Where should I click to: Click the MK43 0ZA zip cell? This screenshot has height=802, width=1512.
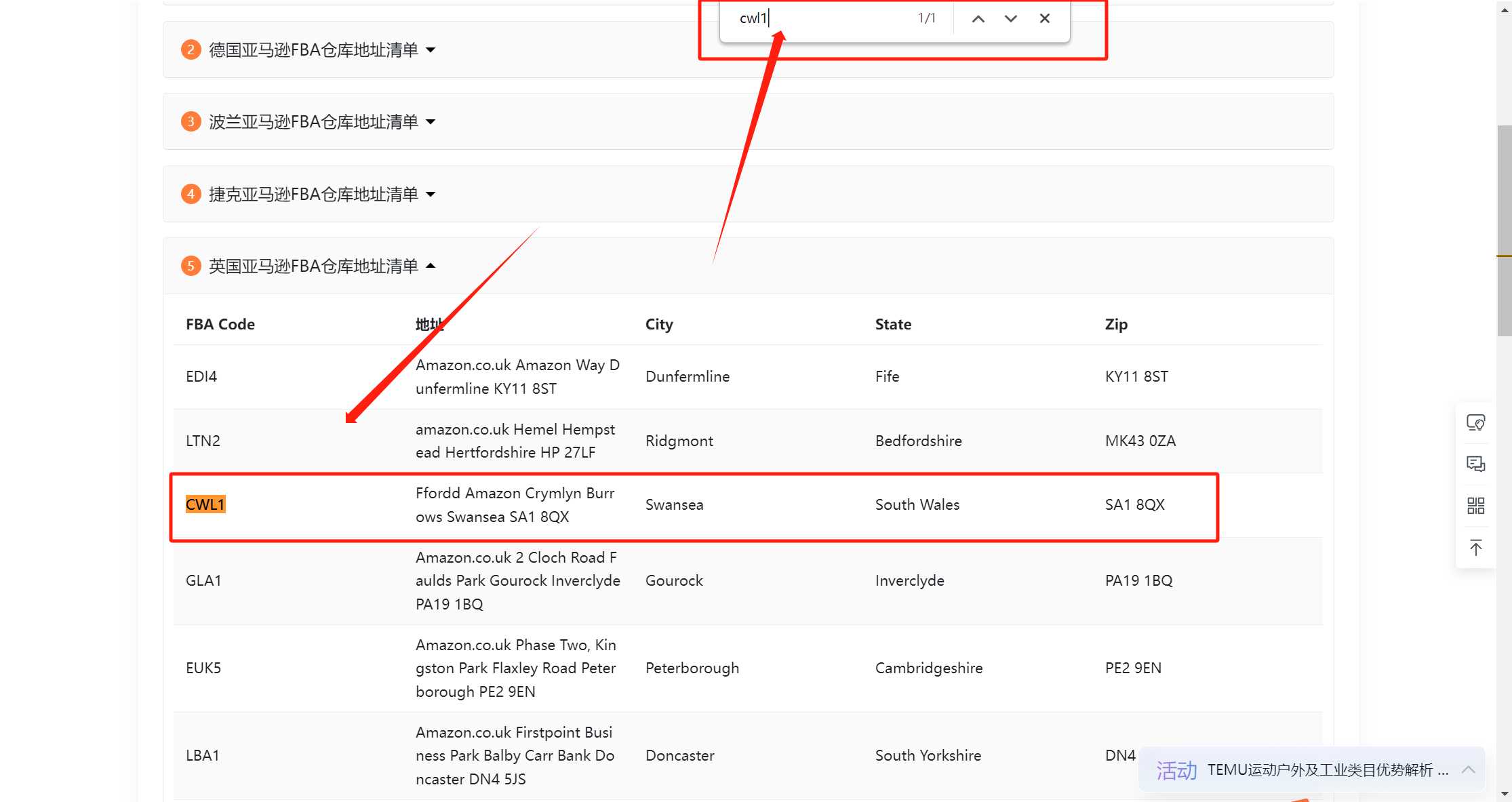tap(1140, 441)
